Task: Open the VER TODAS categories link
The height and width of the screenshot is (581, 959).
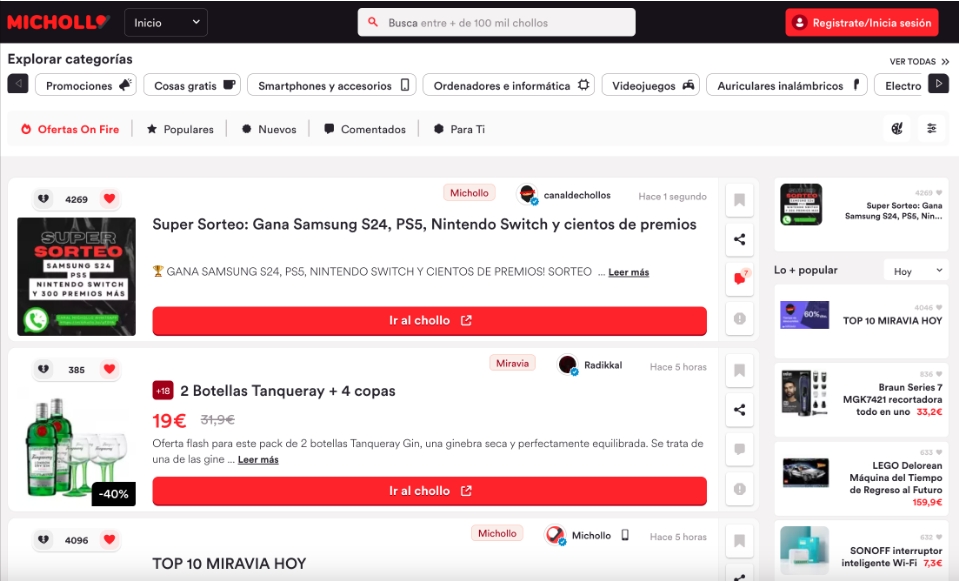Action: click(919, 61)
